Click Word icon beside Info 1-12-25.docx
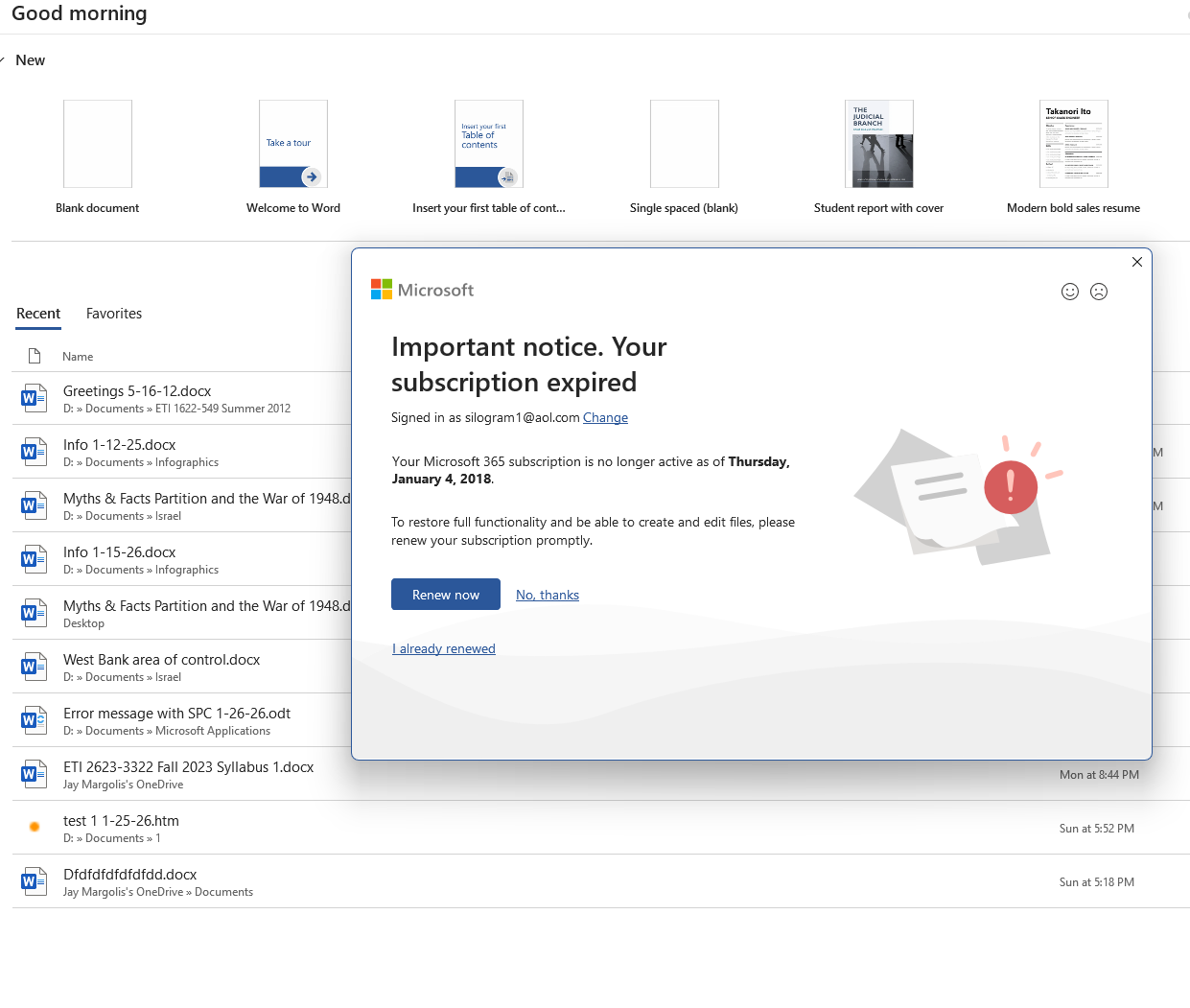 pyautogui.click(x=34, y=452)
